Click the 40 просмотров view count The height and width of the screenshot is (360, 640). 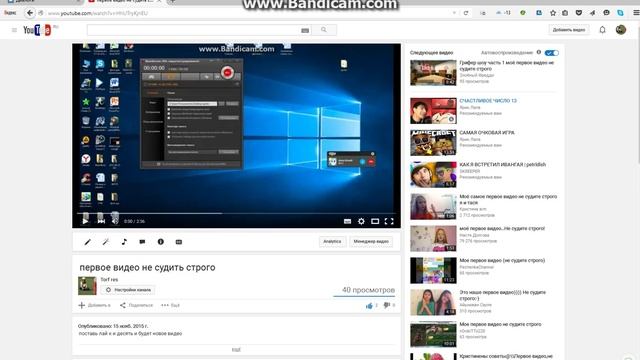(368, 290)
